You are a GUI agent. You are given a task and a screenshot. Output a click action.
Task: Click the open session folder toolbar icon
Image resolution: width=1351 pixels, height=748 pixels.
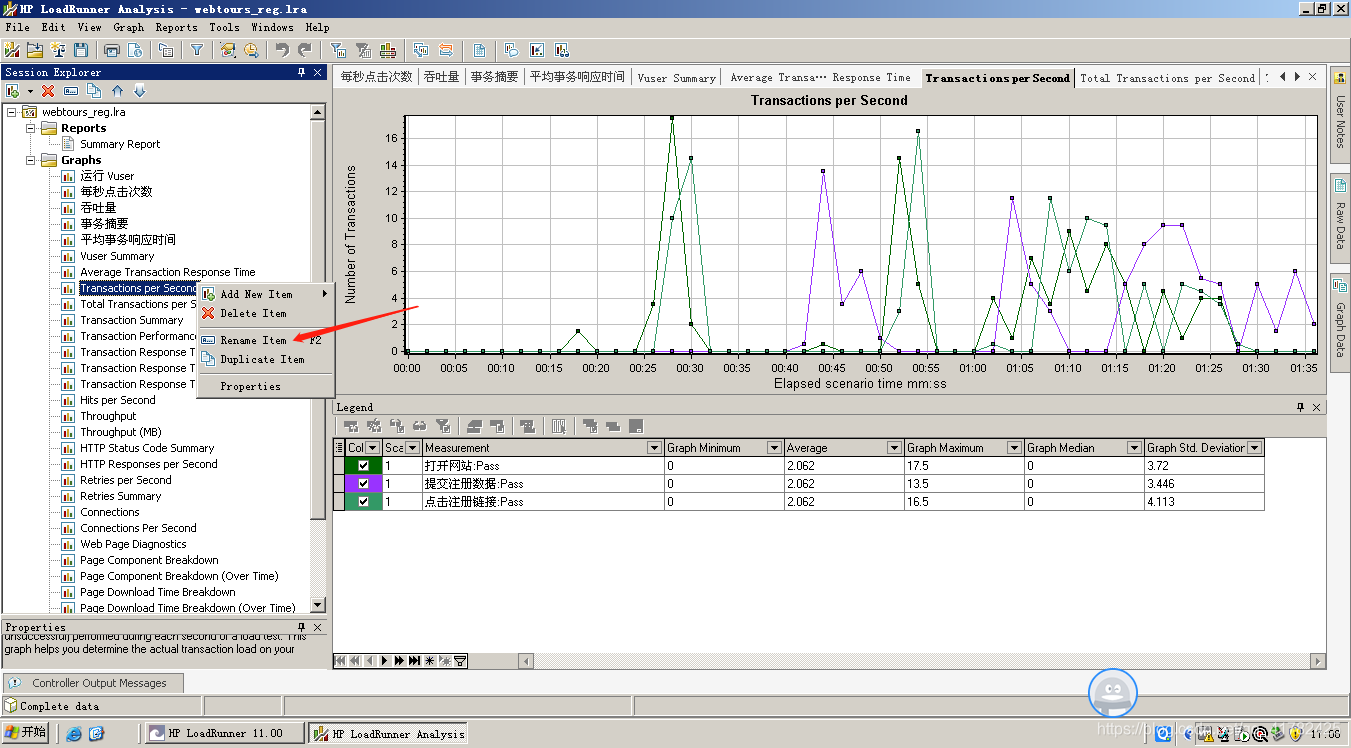coord(35,50)
